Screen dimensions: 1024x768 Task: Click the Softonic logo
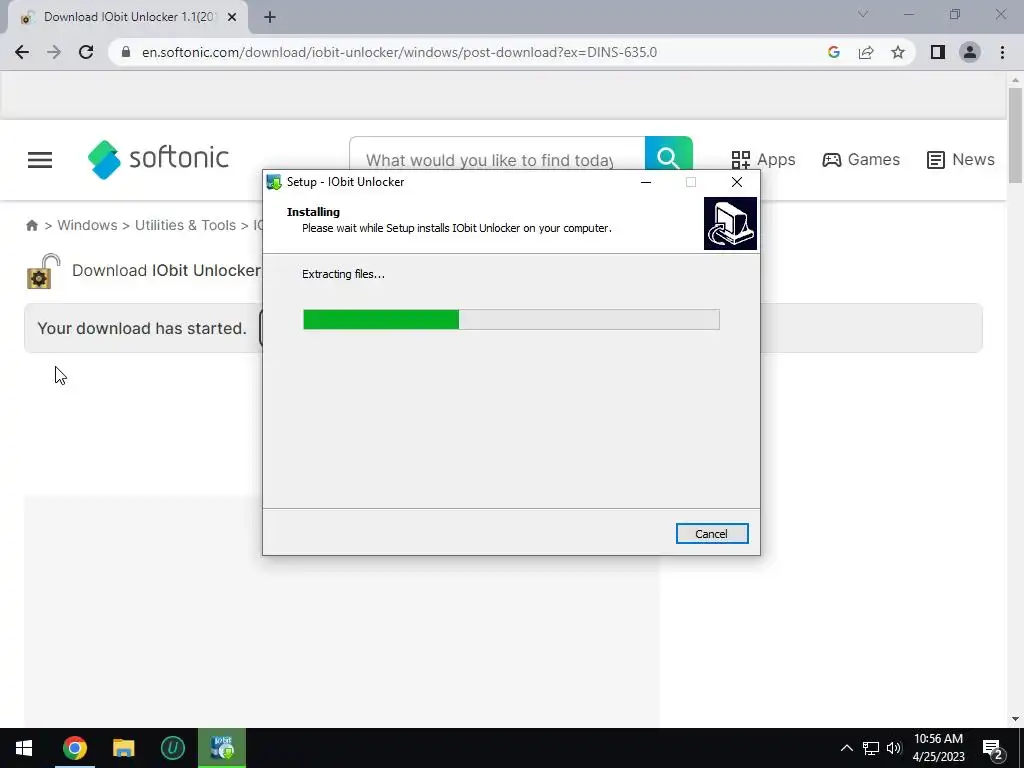[159, 159]
